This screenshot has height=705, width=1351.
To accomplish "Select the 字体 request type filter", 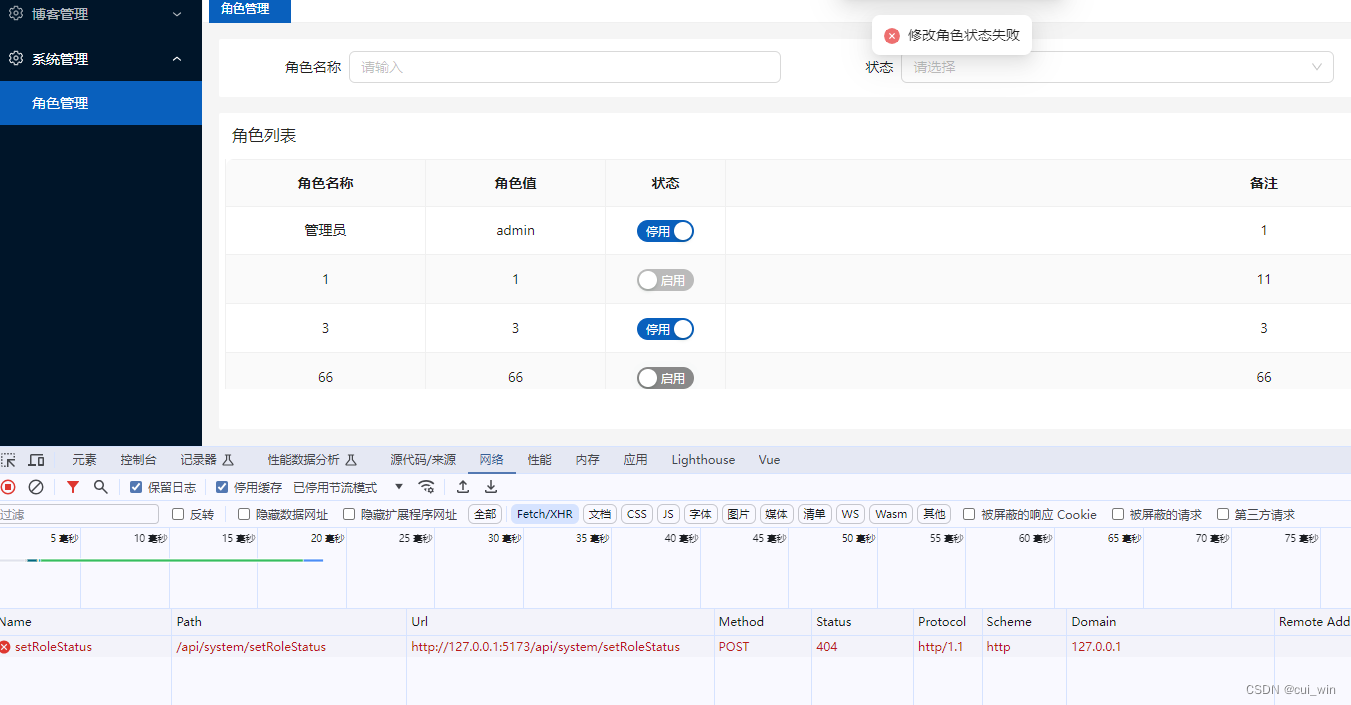I will tap(701, 514).
